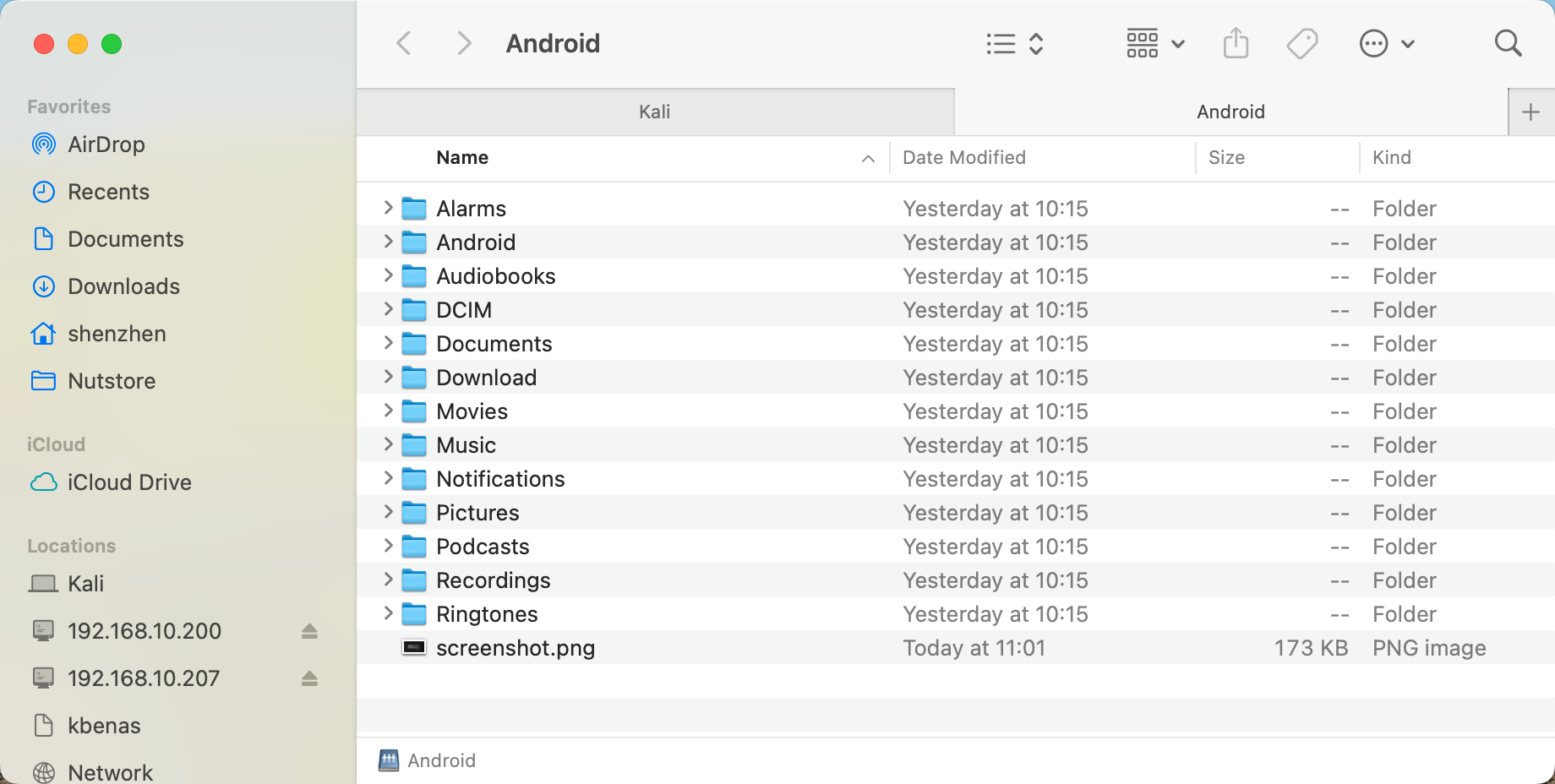Go forward with the right chevron button
Viewport: 1555px width, 784px height.
(x=464, y=43)
